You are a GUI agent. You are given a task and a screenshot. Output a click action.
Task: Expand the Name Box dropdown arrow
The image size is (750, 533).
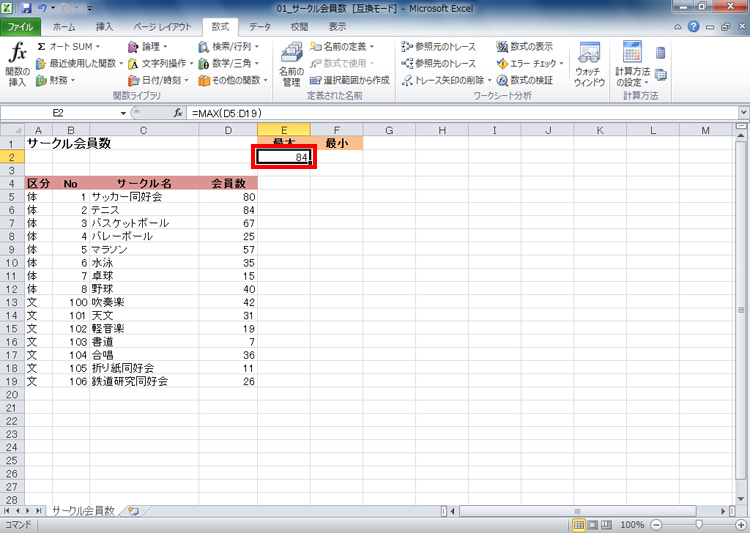tap(123, 113)
